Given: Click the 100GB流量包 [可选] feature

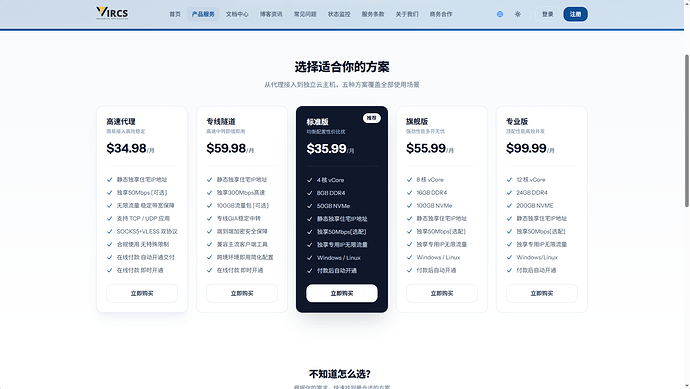Looking at the screenshot, I should click(242, 206).
